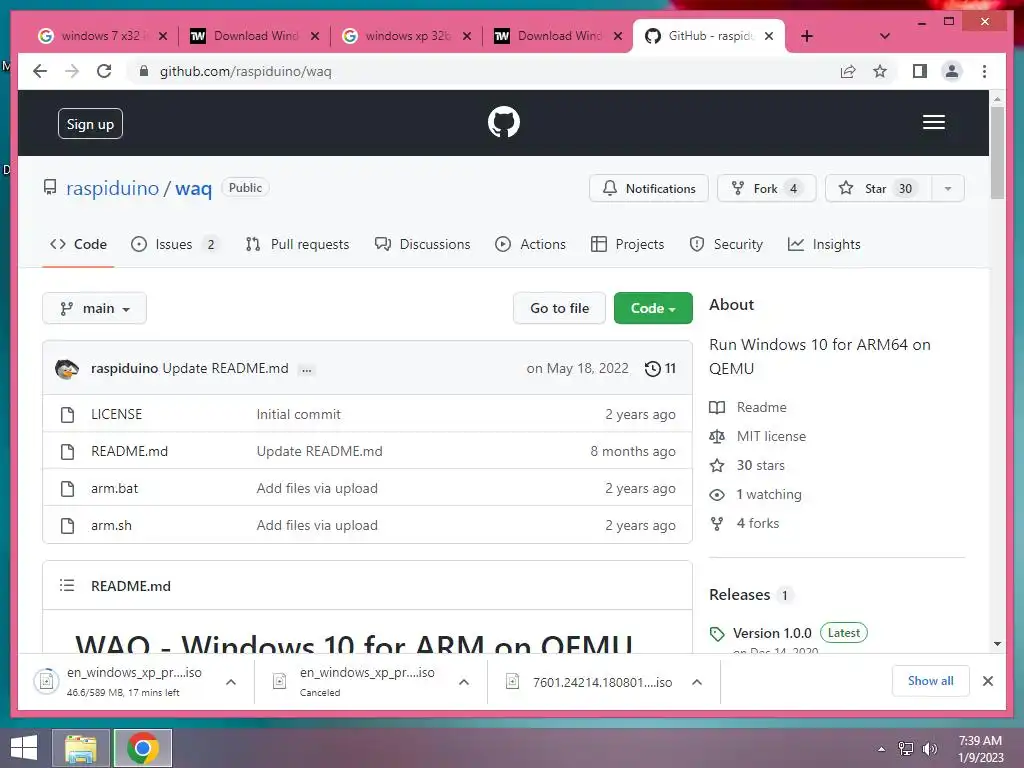Open the Windows Start button
The width and height of the screenshot is (1024, 768).
pos(24,748)
